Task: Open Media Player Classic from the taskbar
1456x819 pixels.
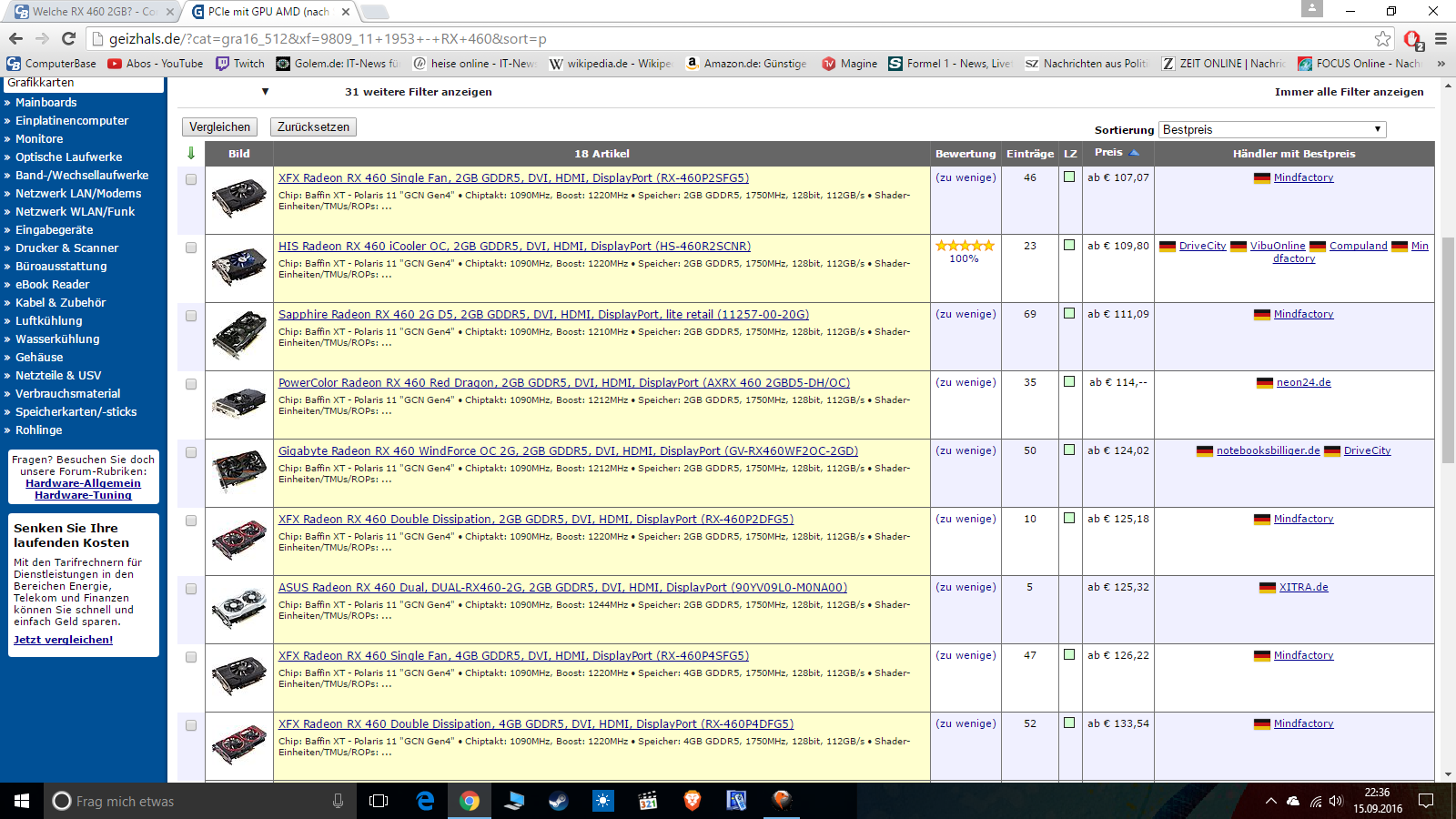Action: [648, 801]
